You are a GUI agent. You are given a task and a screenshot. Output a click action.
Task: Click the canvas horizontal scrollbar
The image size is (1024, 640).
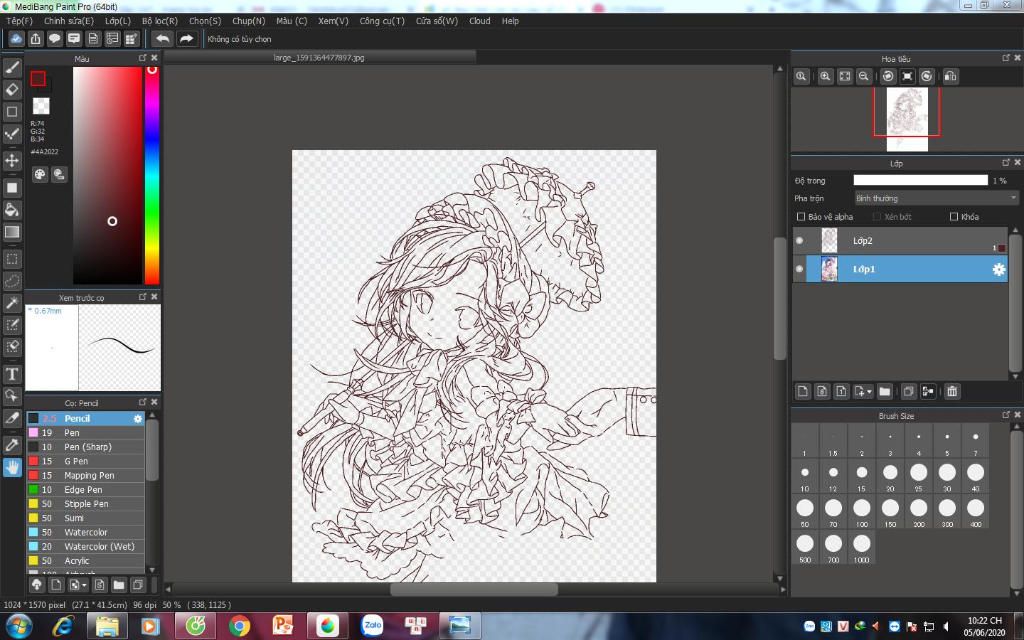[474, 589]
